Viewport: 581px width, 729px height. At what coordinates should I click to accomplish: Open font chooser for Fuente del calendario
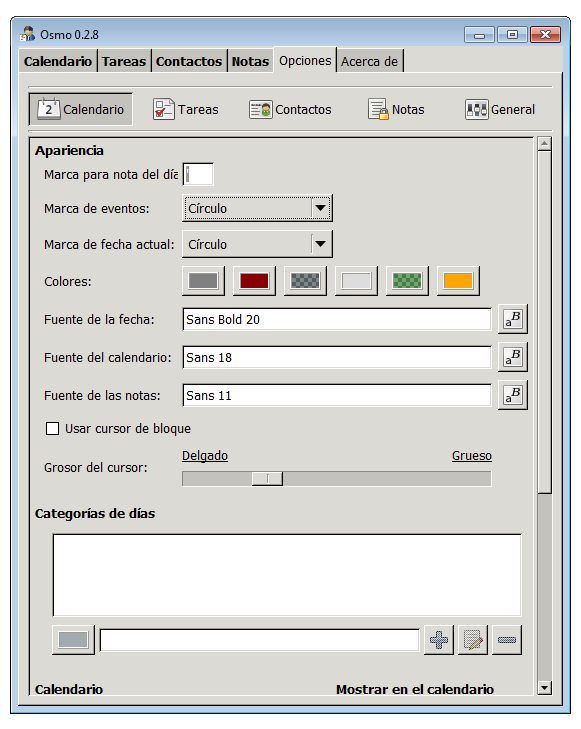513,358
